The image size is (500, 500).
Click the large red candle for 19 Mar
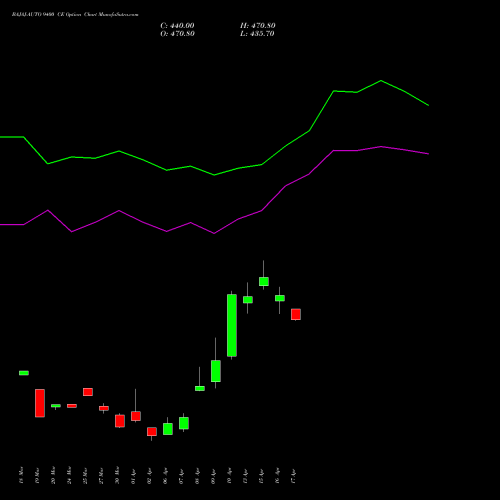40,403
